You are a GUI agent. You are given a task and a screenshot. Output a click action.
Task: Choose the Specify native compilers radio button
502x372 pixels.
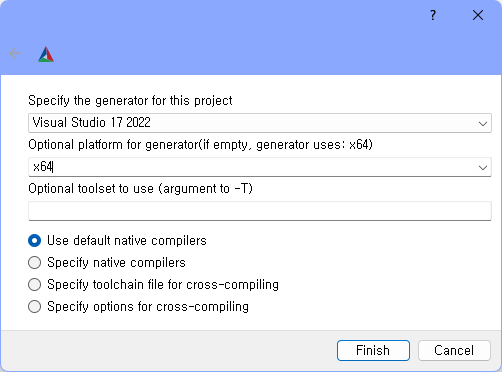pyautogui.click(x=107, y=263)
